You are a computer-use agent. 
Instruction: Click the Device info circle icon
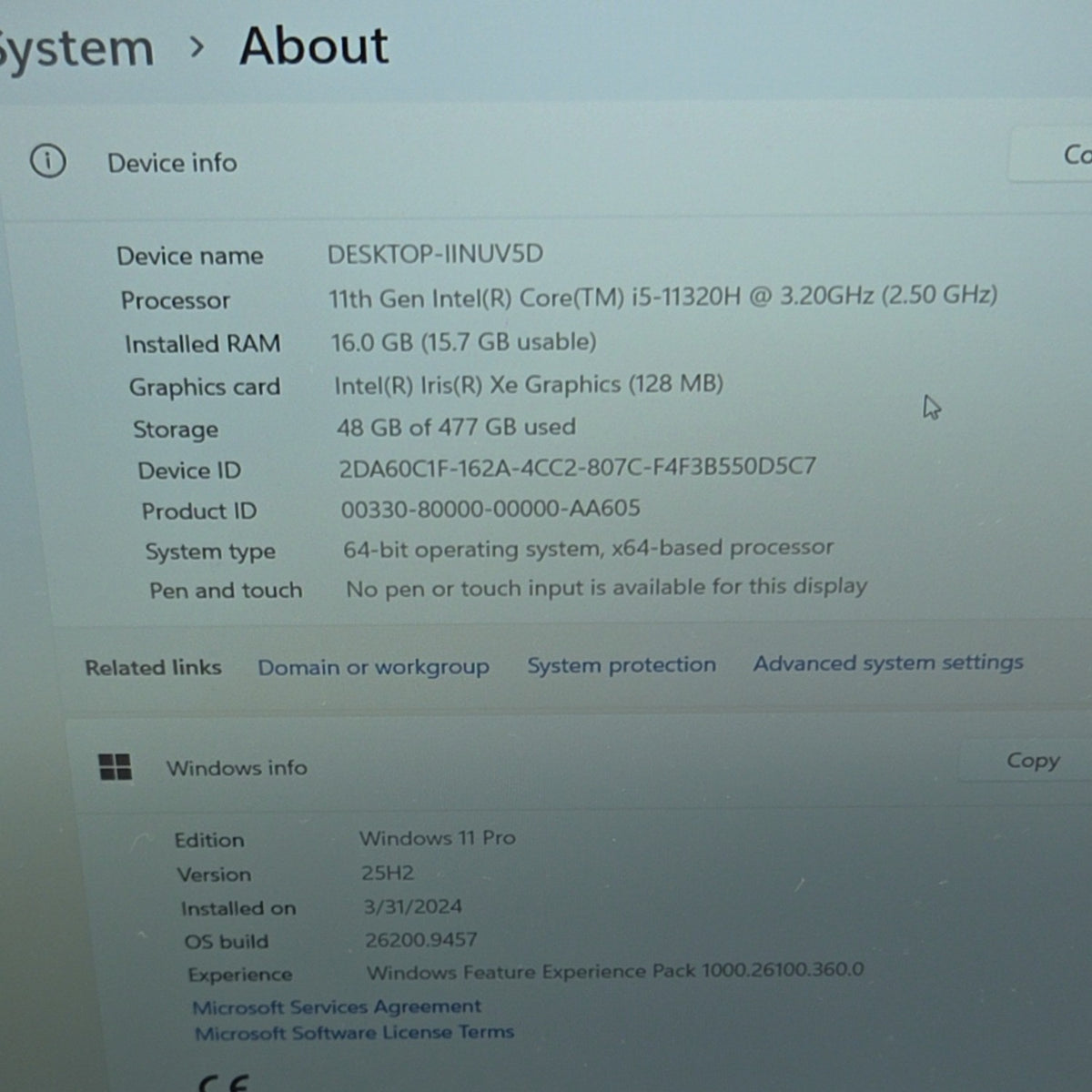48,162
